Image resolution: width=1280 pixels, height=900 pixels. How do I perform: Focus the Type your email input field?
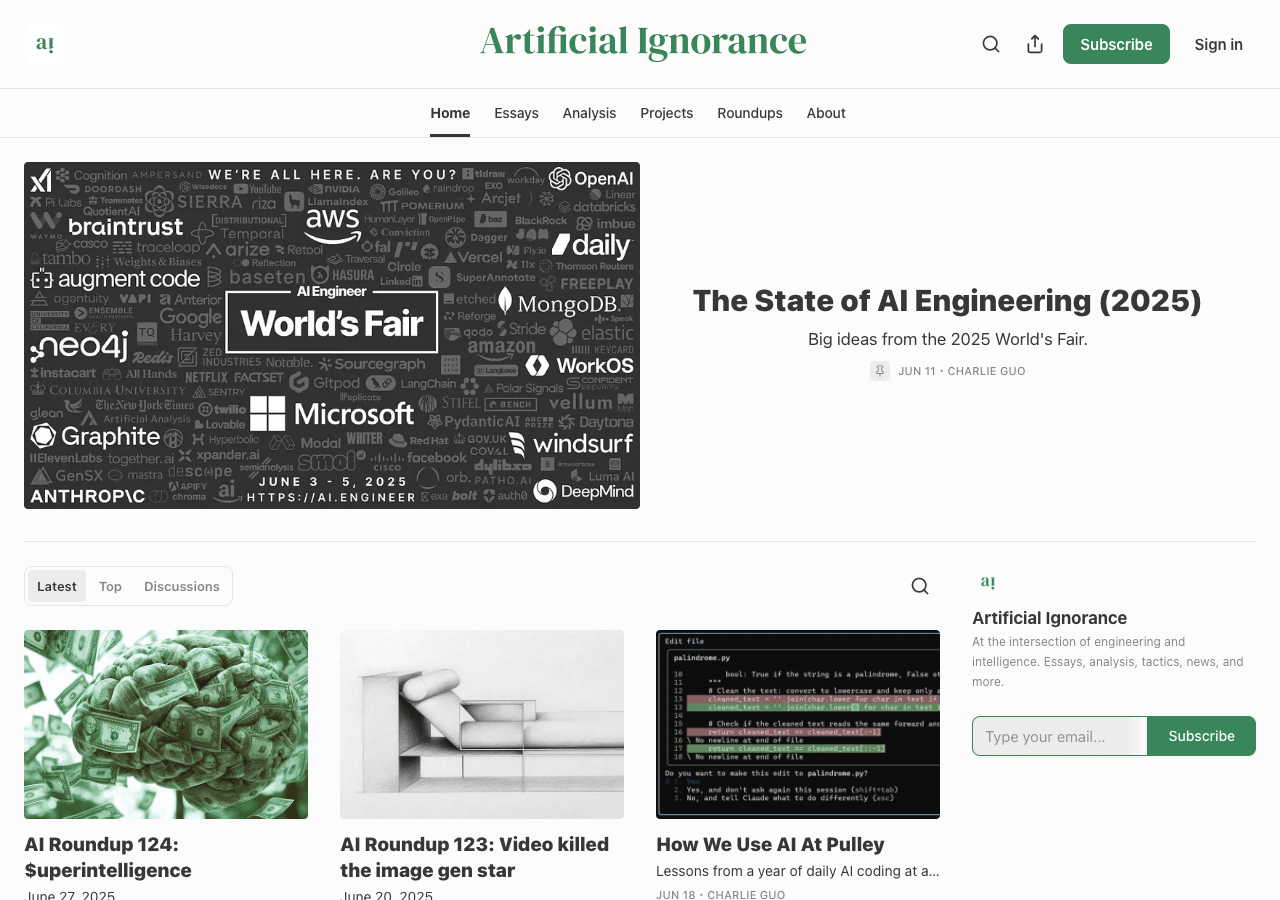pyautogui.click(x=1060, y=736)
